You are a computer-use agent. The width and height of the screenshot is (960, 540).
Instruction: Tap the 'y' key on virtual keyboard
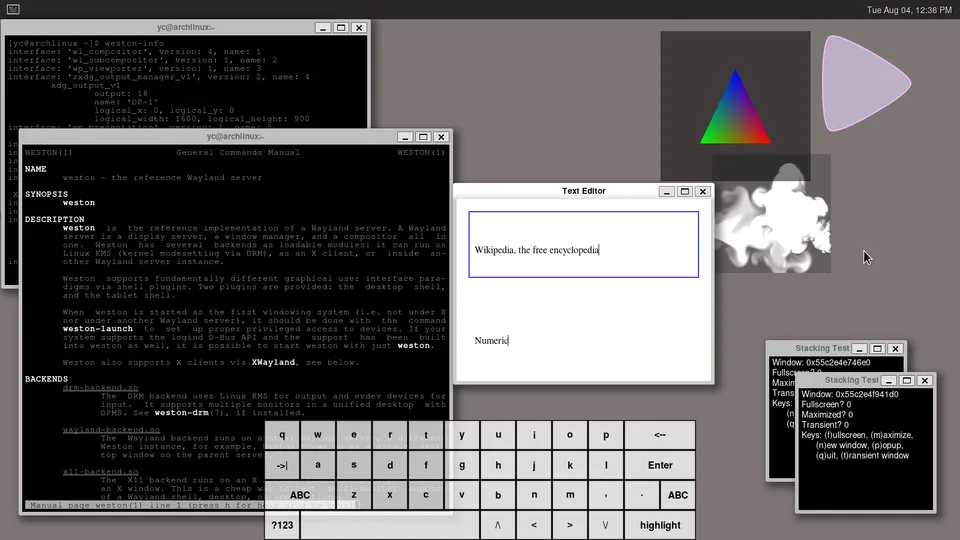[x=462, y=435]
